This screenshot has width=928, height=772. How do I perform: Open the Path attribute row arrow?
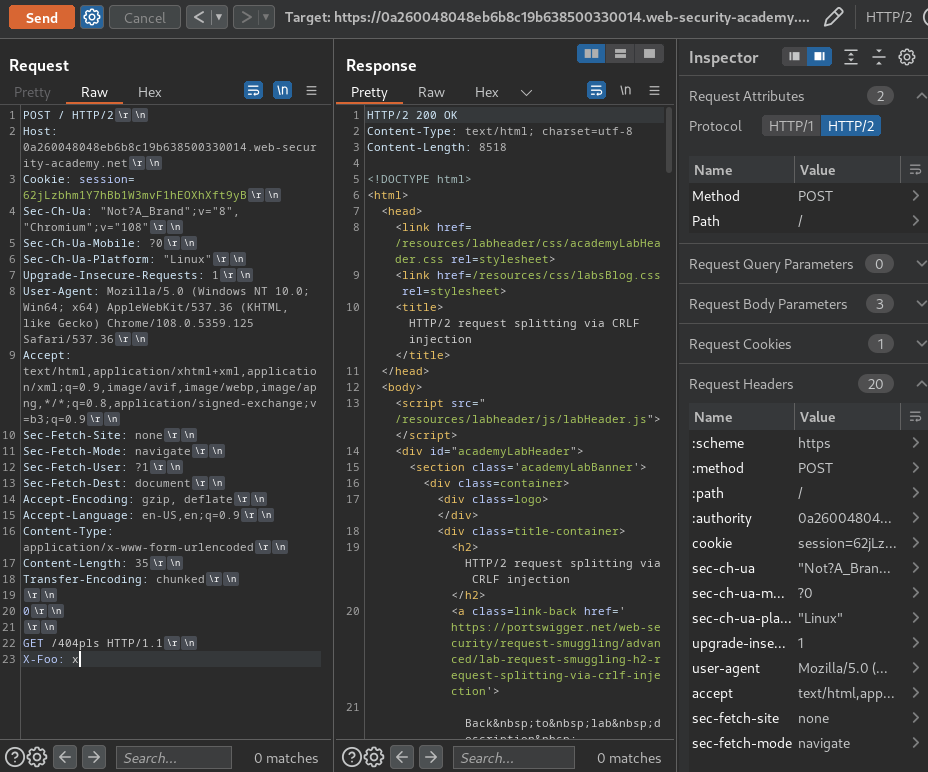pos(915,221)
